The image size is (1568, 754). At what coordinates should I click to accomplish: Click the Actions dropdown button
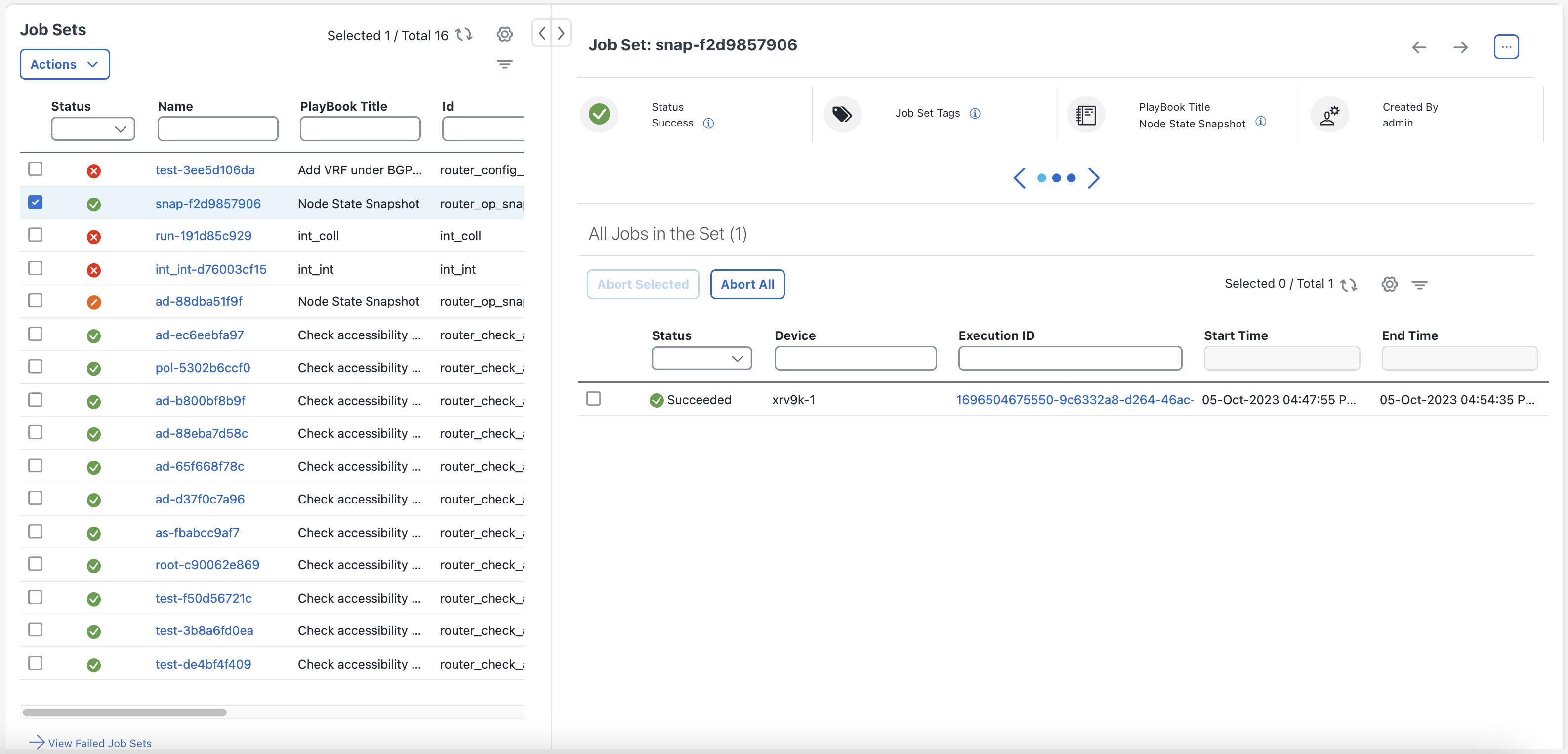pyautogui.click(x=63, y=64)
